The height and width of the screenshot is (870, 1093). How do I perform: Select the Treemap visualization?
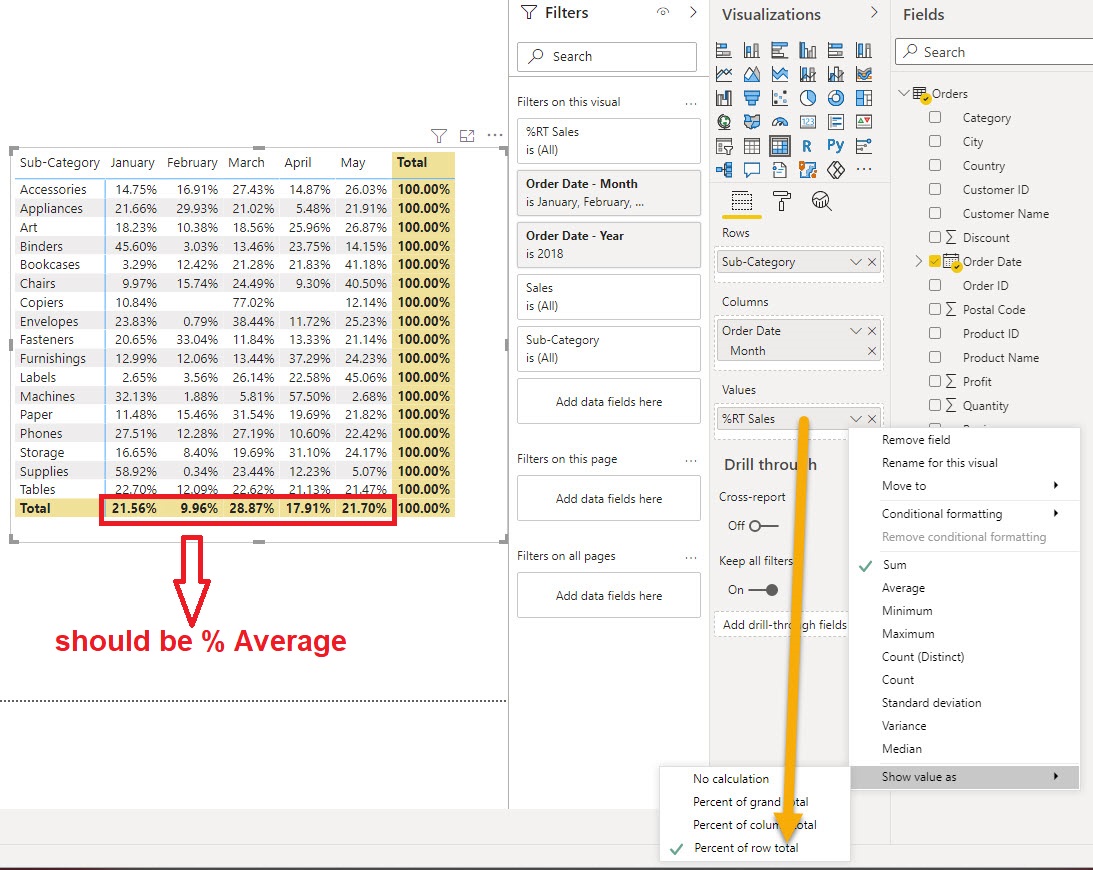click(x=864, y=98)
